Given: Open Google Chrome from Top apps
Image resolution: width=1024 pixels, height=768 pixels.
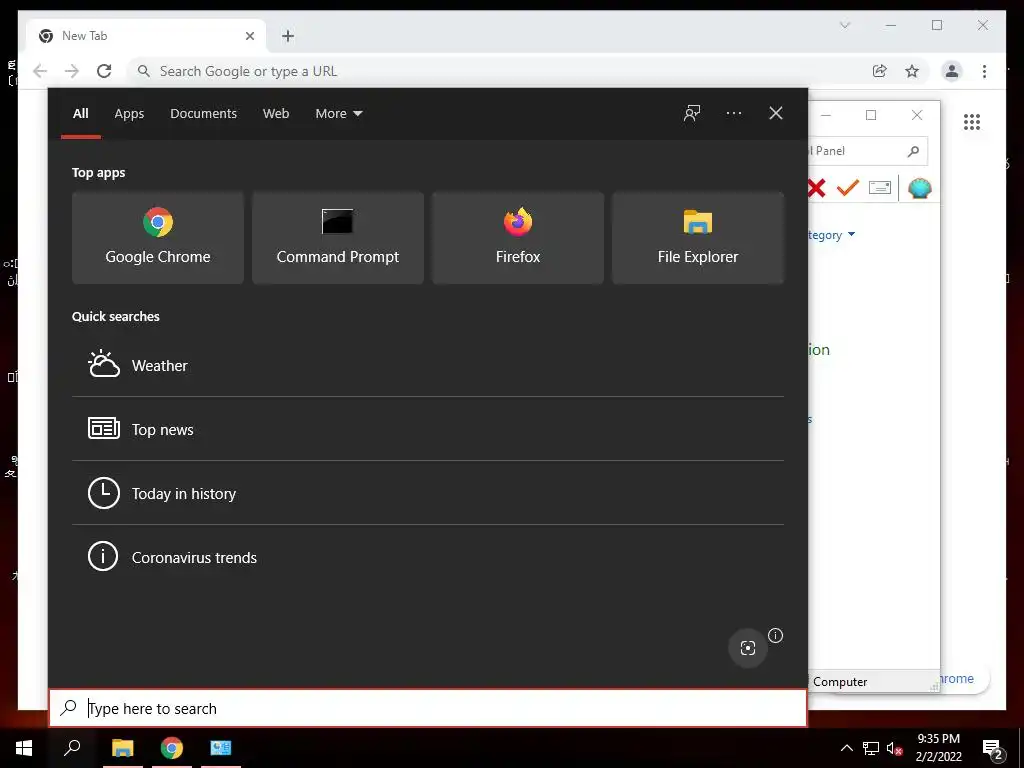Looking at the screenshot, I should pyautogui.click(x=157, y=238).
